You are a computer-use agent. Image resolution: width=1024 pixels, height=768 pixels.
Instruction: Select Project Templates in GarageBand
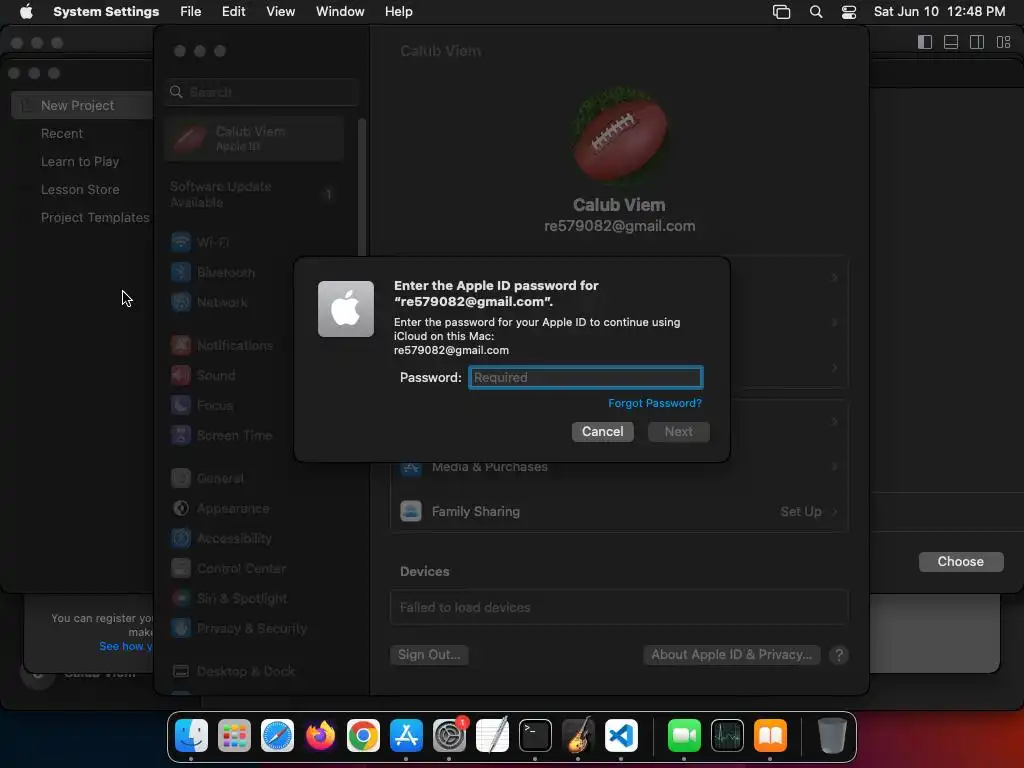[x=95, y=217]
